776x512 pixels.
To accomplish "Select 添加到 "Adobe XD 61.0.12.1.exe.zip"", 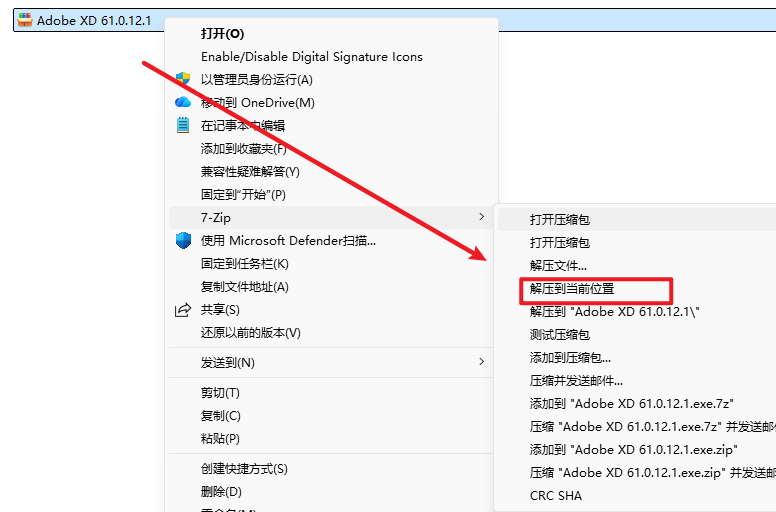I will pyautogui.click(x=633, y=450).
